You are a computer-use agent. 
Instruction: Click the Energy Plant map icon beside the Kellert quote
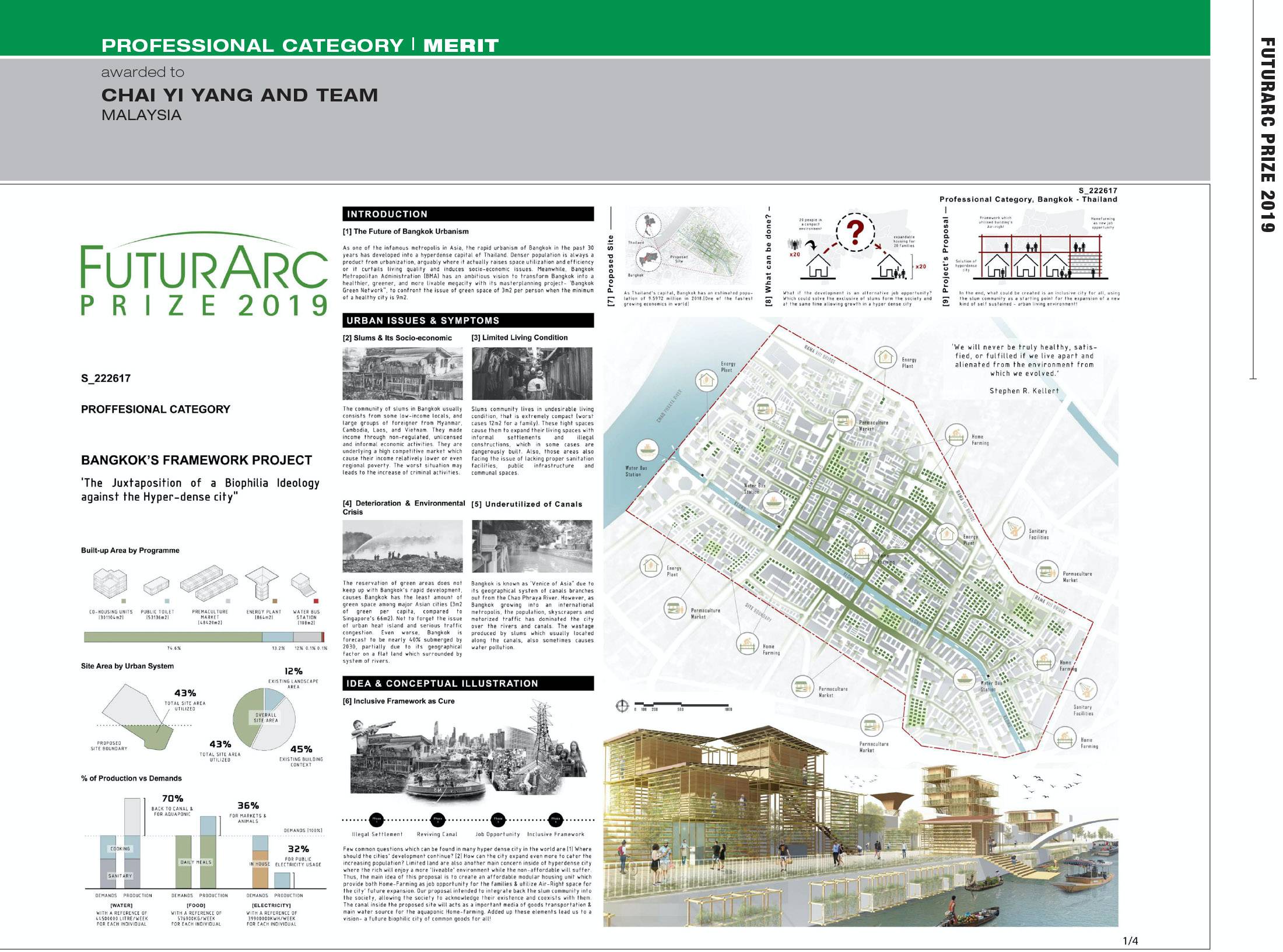(885, 356)
